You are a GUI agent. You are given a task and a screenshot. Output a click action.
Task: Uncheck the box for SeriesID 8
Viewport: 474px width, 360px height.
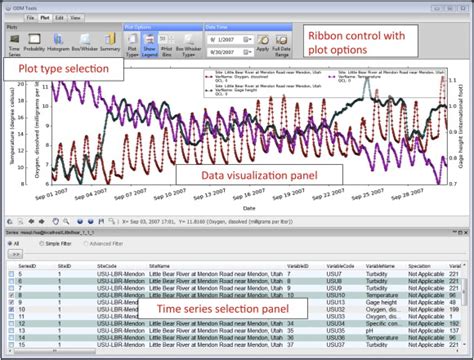(11, 295)
